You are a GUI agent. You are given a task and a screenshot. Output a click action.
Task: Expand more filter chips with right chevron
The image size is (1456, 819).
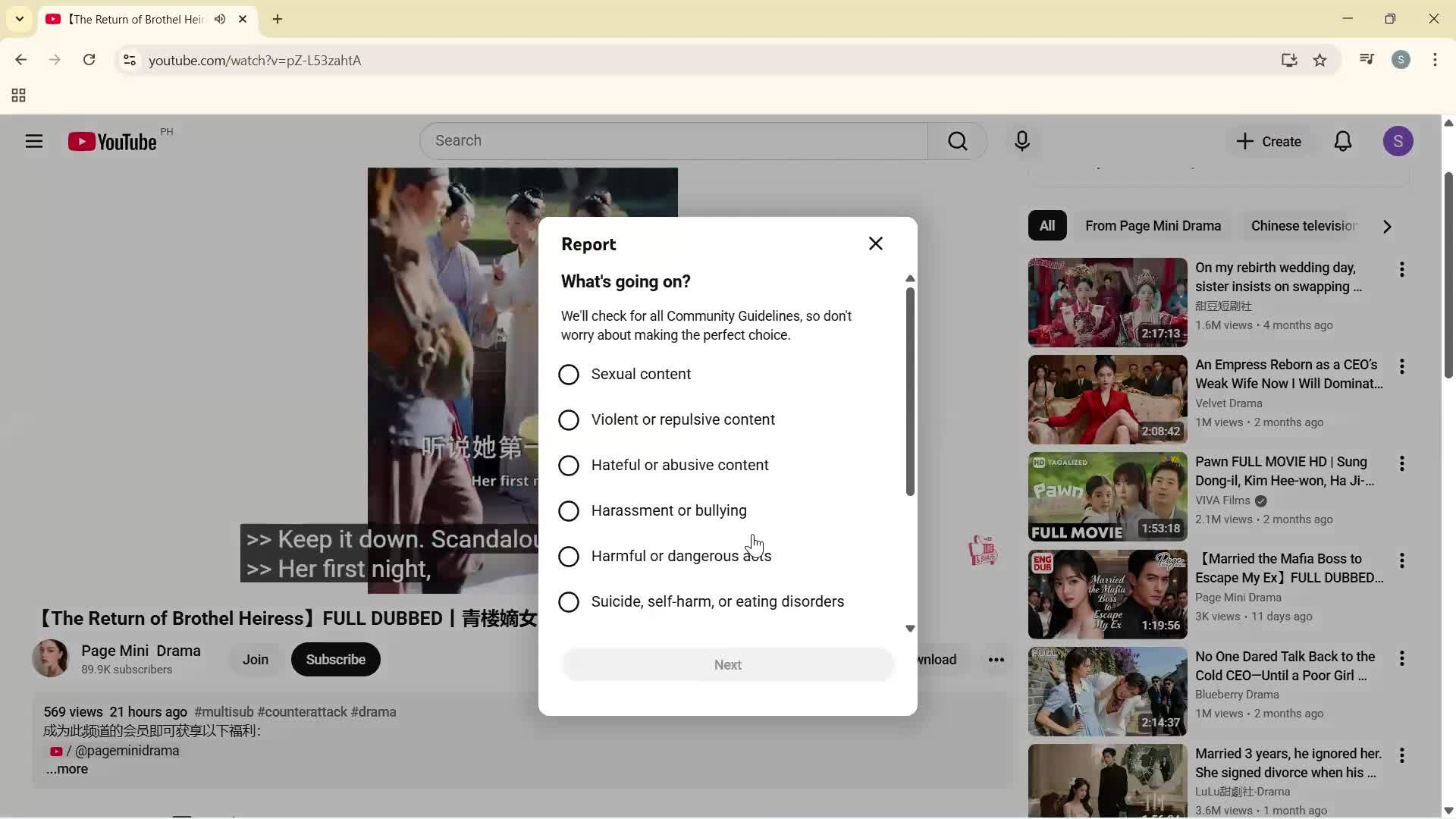1386,226
